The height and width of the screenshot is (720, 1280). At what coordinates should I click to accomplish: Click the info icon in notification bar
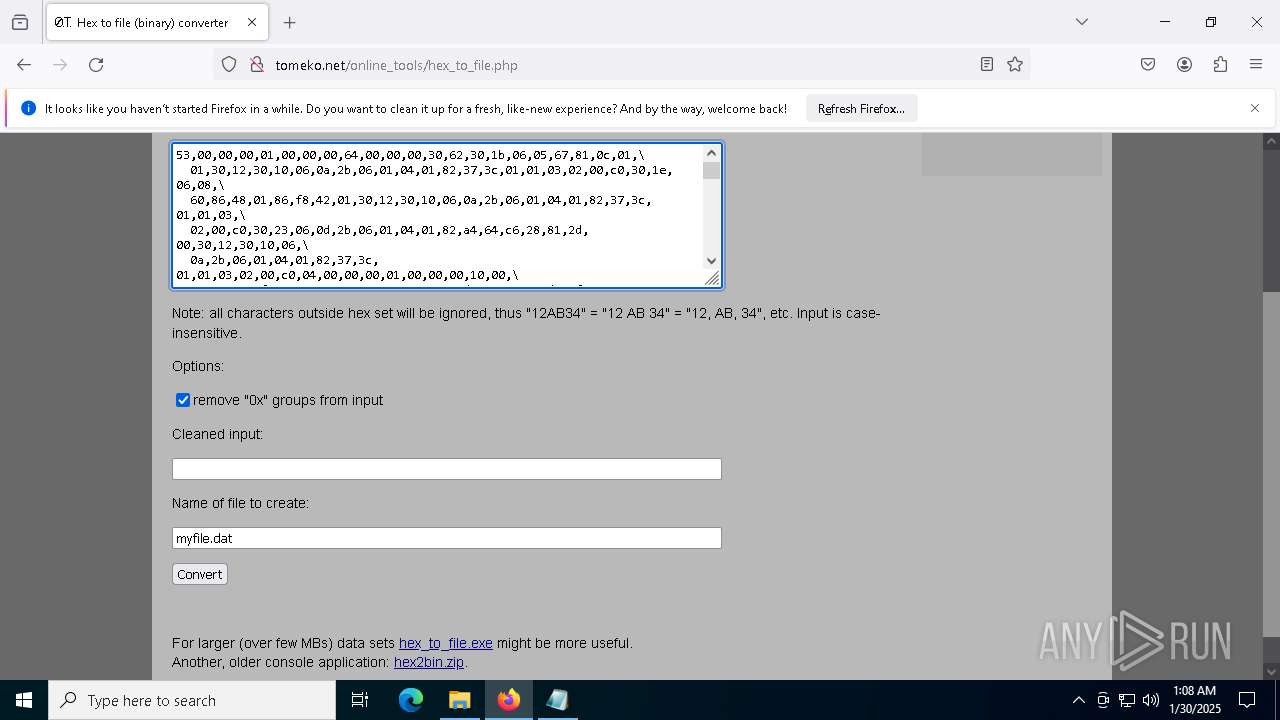[28, 108]
